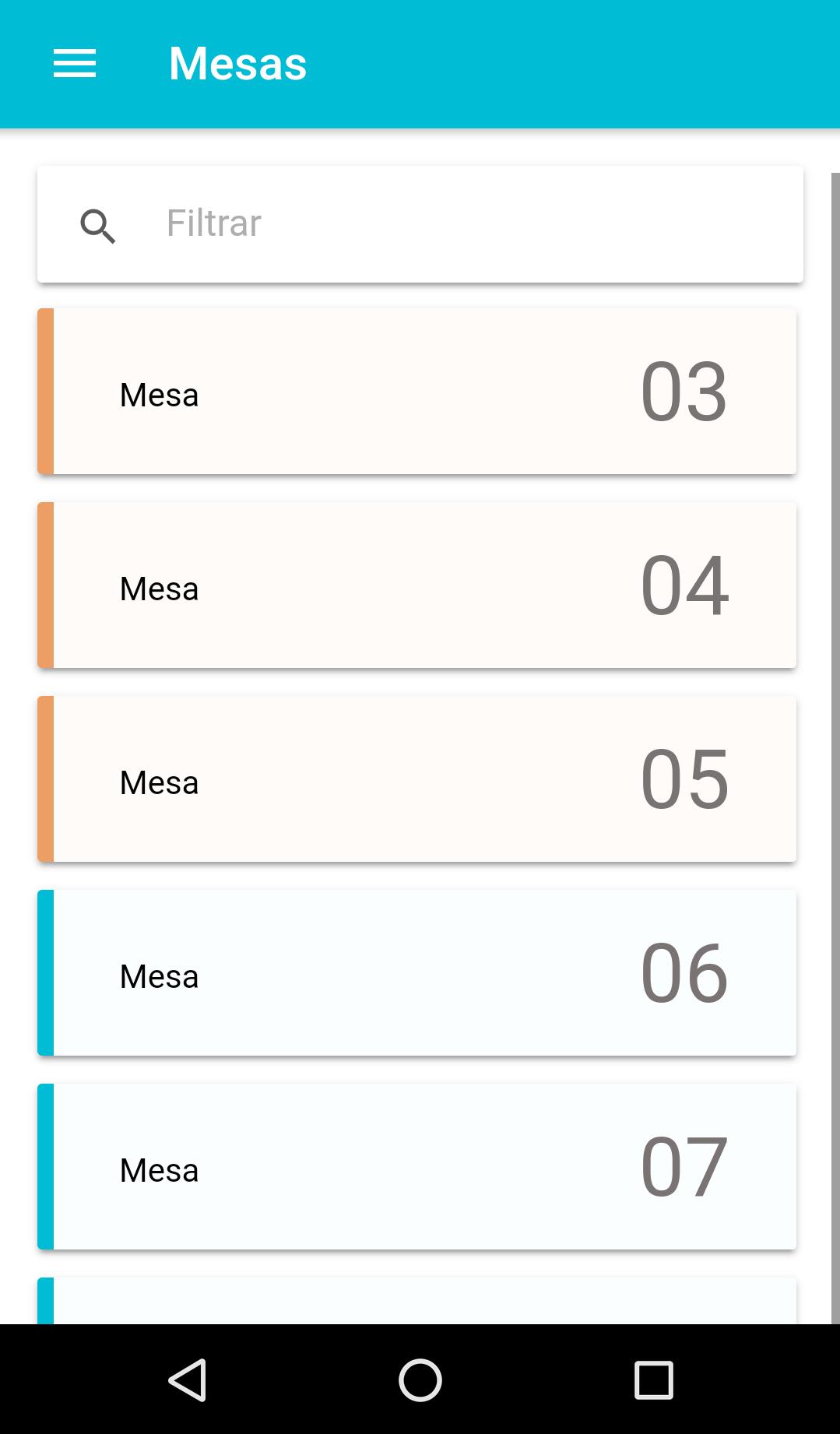Tap the large number 05
The height and width of the screenshot is (1434, 840).
pyautogui.click(x=684, y=779)
